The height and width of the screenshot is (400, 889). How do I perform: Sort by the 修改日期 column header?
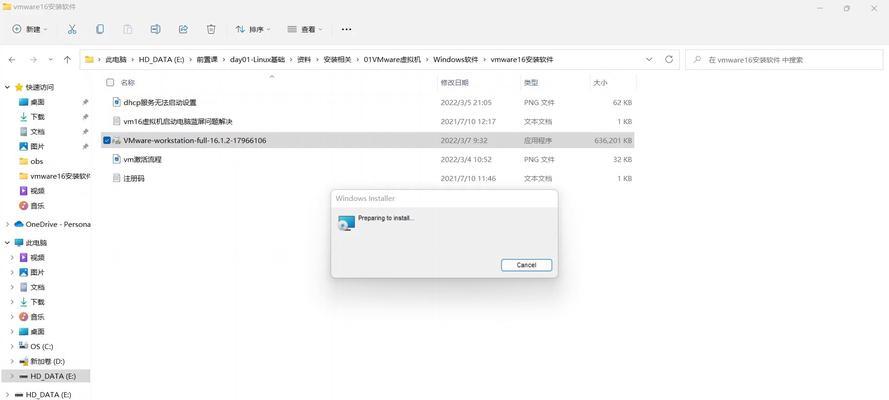pos(455,83)
